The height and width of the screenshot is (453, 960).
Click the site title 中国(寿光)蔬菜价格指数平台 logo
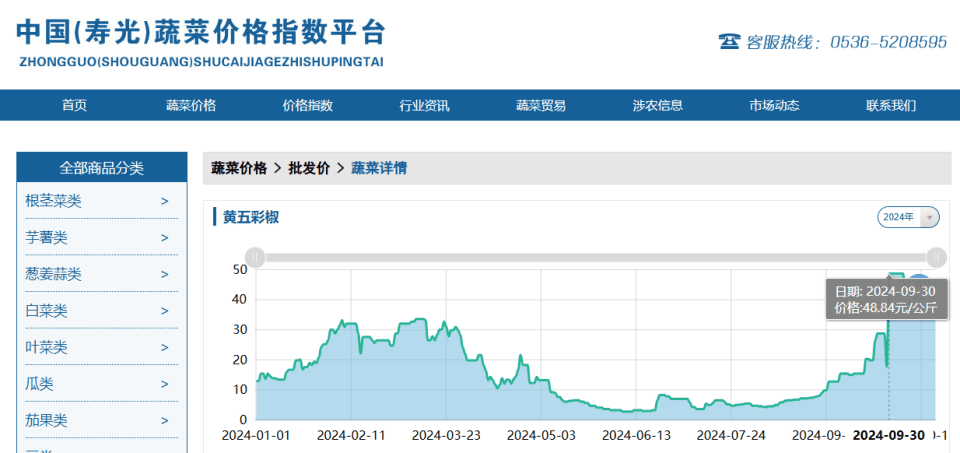click(201, 43)
